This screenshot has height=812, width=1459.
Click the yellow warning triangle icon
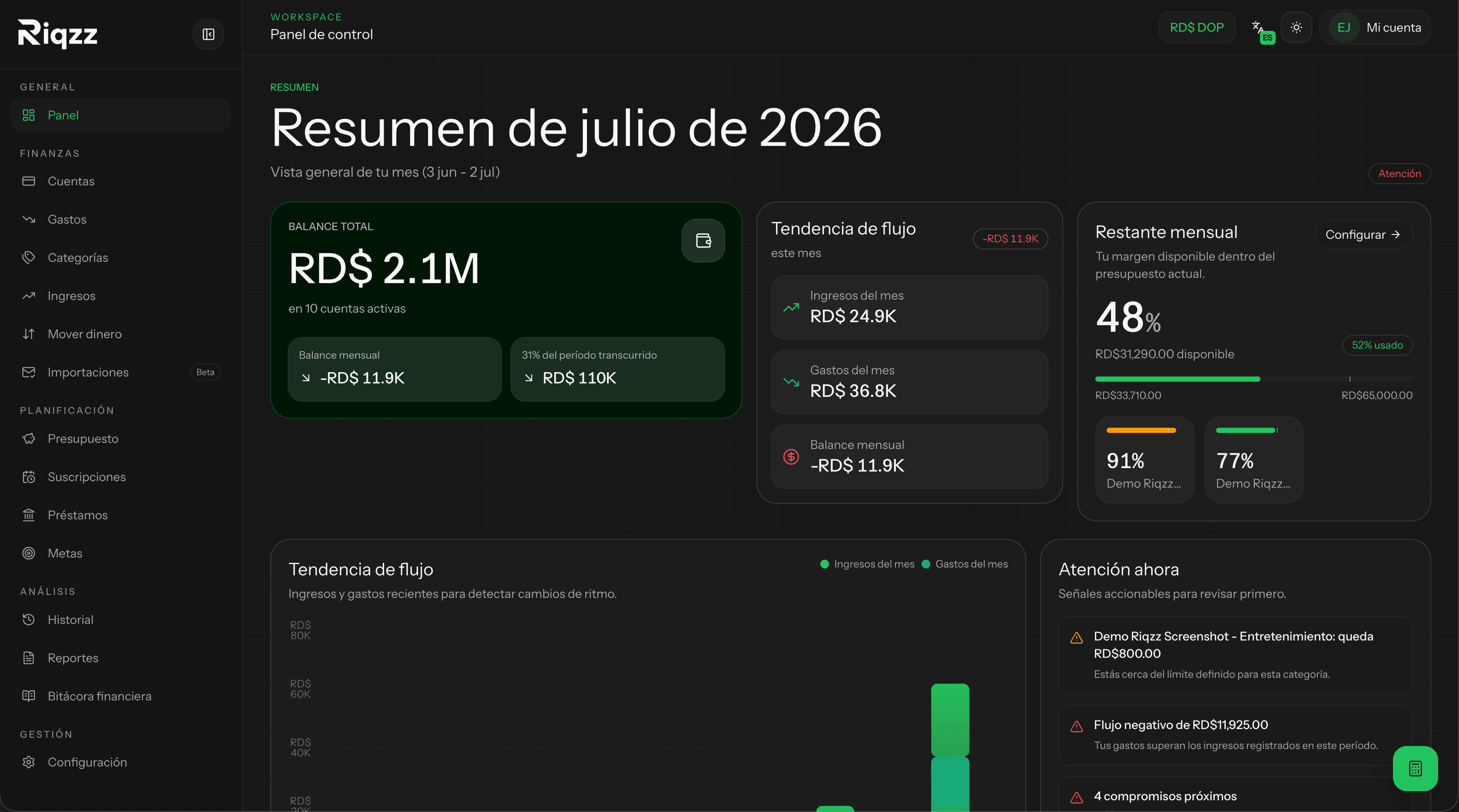[x=1076, y=638]
